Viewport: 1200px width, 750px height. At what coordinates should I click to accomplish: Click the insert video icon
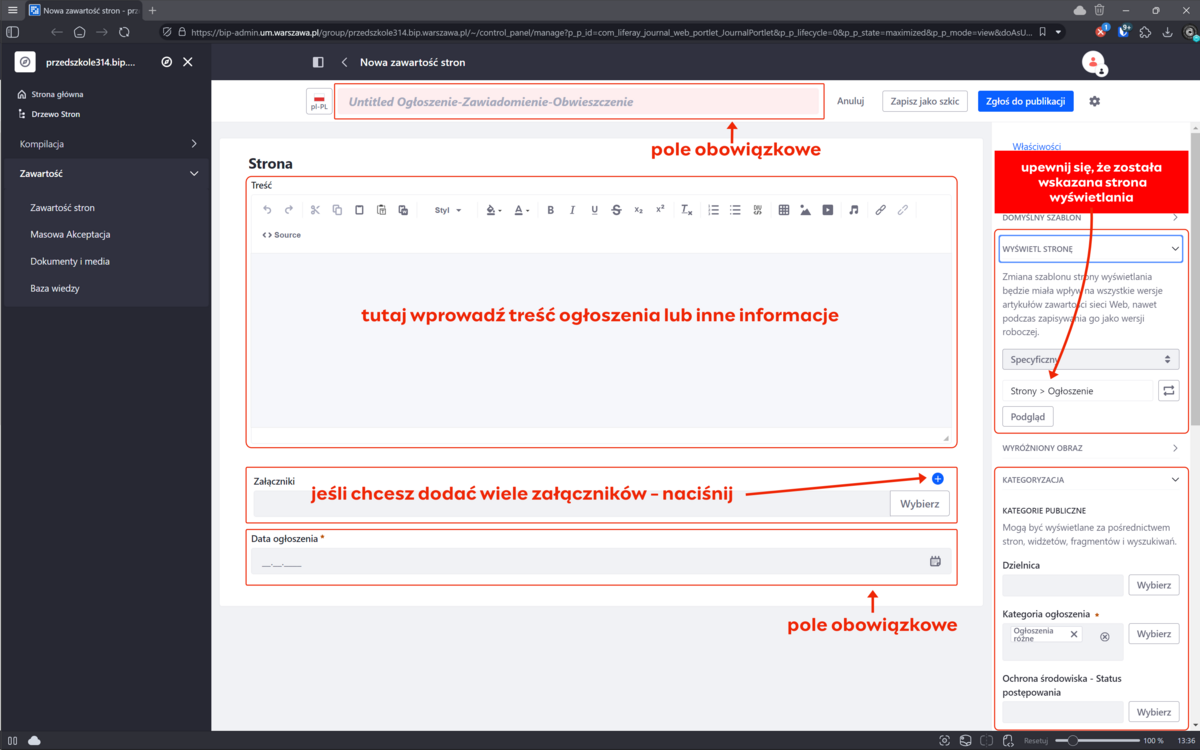(828, 210)
